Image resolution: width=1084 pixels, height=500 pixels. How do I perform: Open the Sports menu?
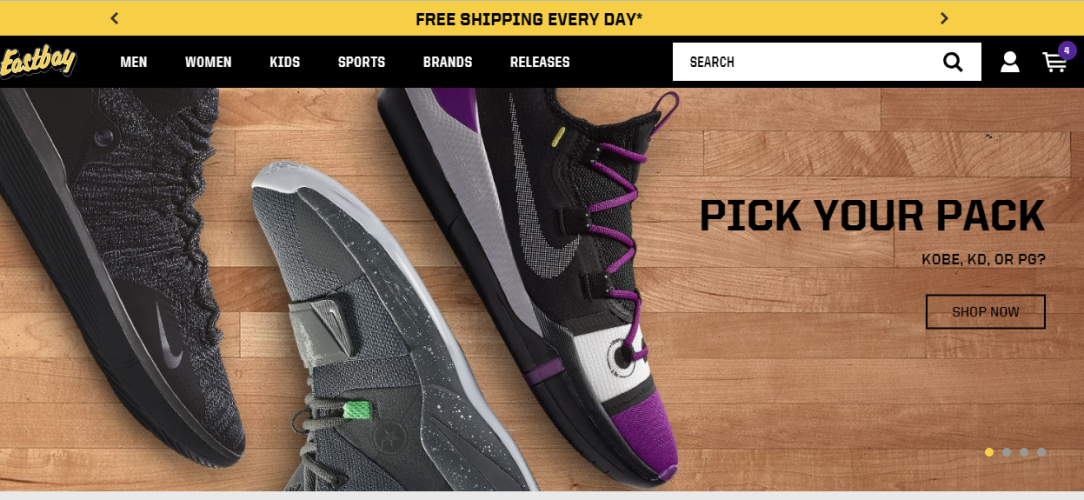coord(362,62)
